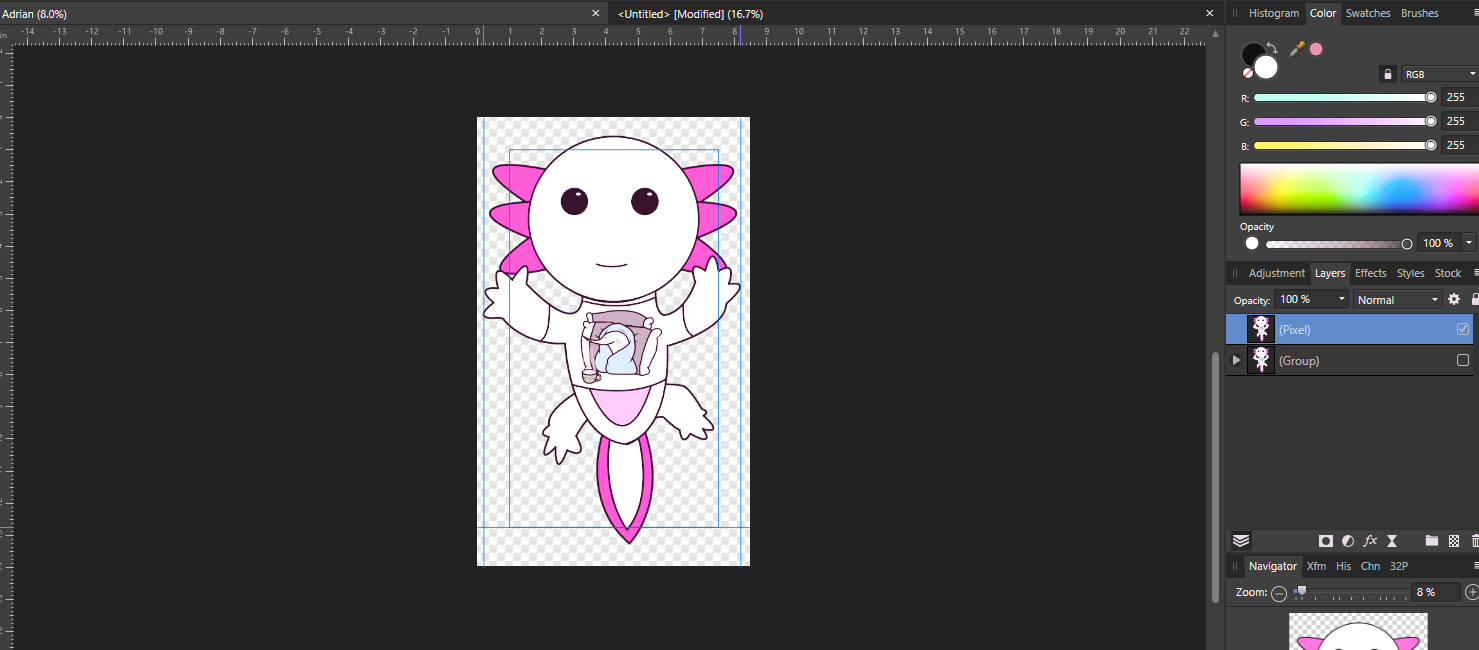Toggle visibility checkbox of the (Group) layer
The width and height of the screenshot is (1479, 650).
[x=1463, y=360]
